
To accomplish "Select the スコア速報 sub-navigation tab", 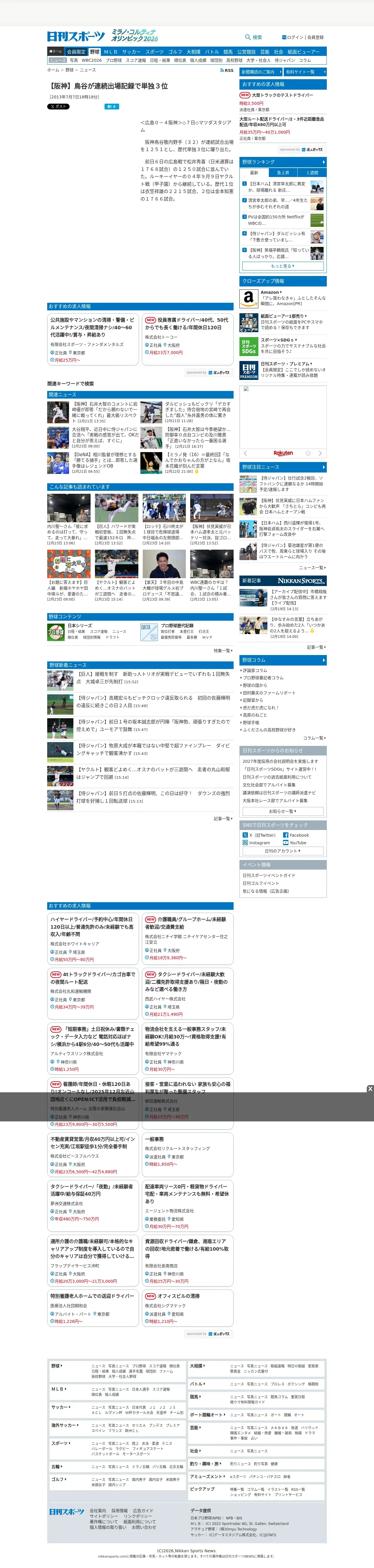I will 136,60.
